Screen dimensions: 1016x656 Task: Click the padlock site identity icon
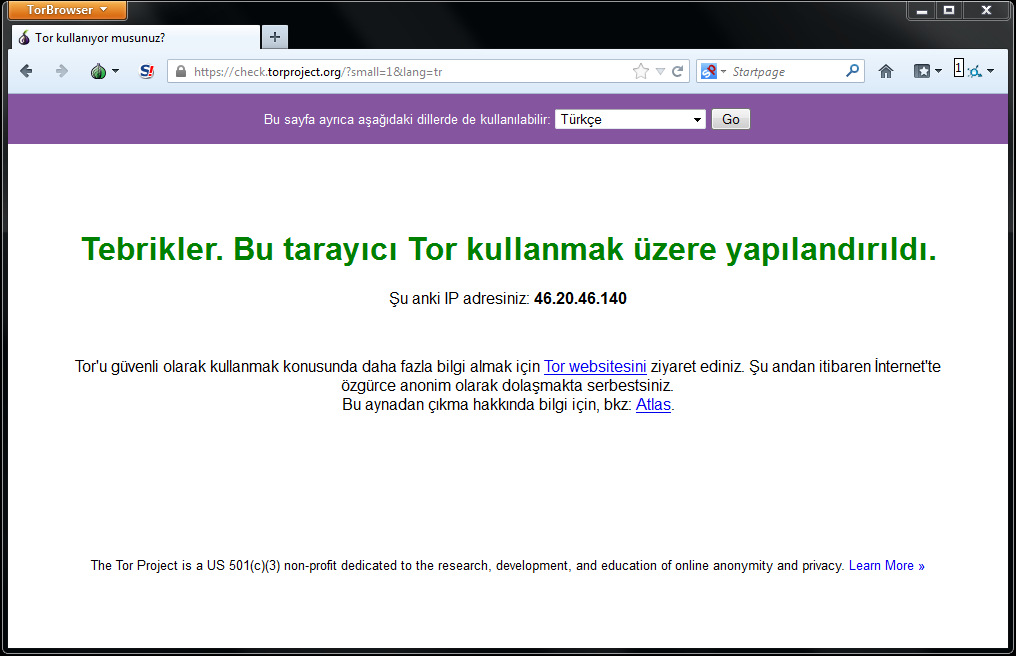[181, 71]
